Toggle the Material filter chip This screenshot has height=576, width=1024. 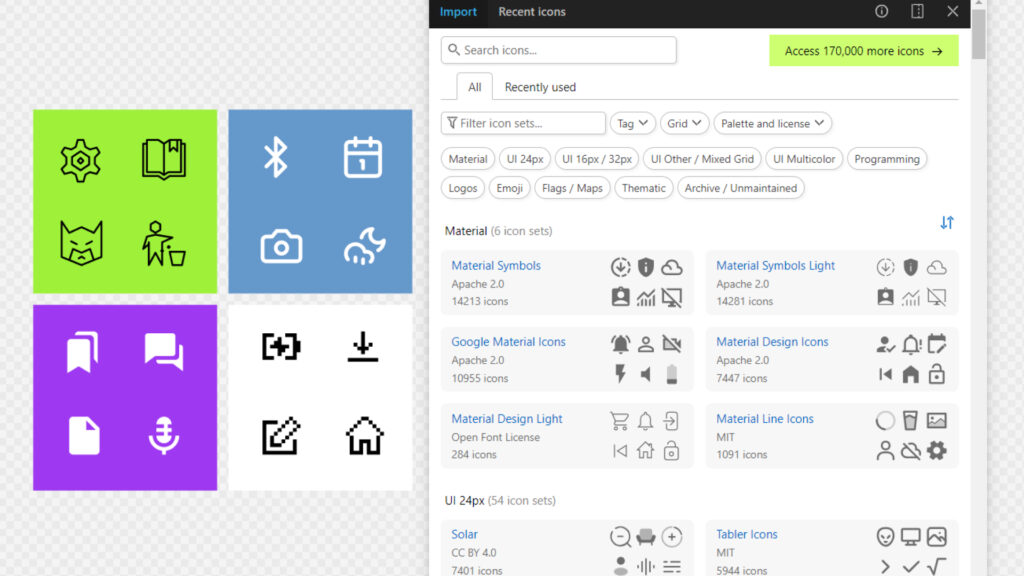[x=468, y=159]
